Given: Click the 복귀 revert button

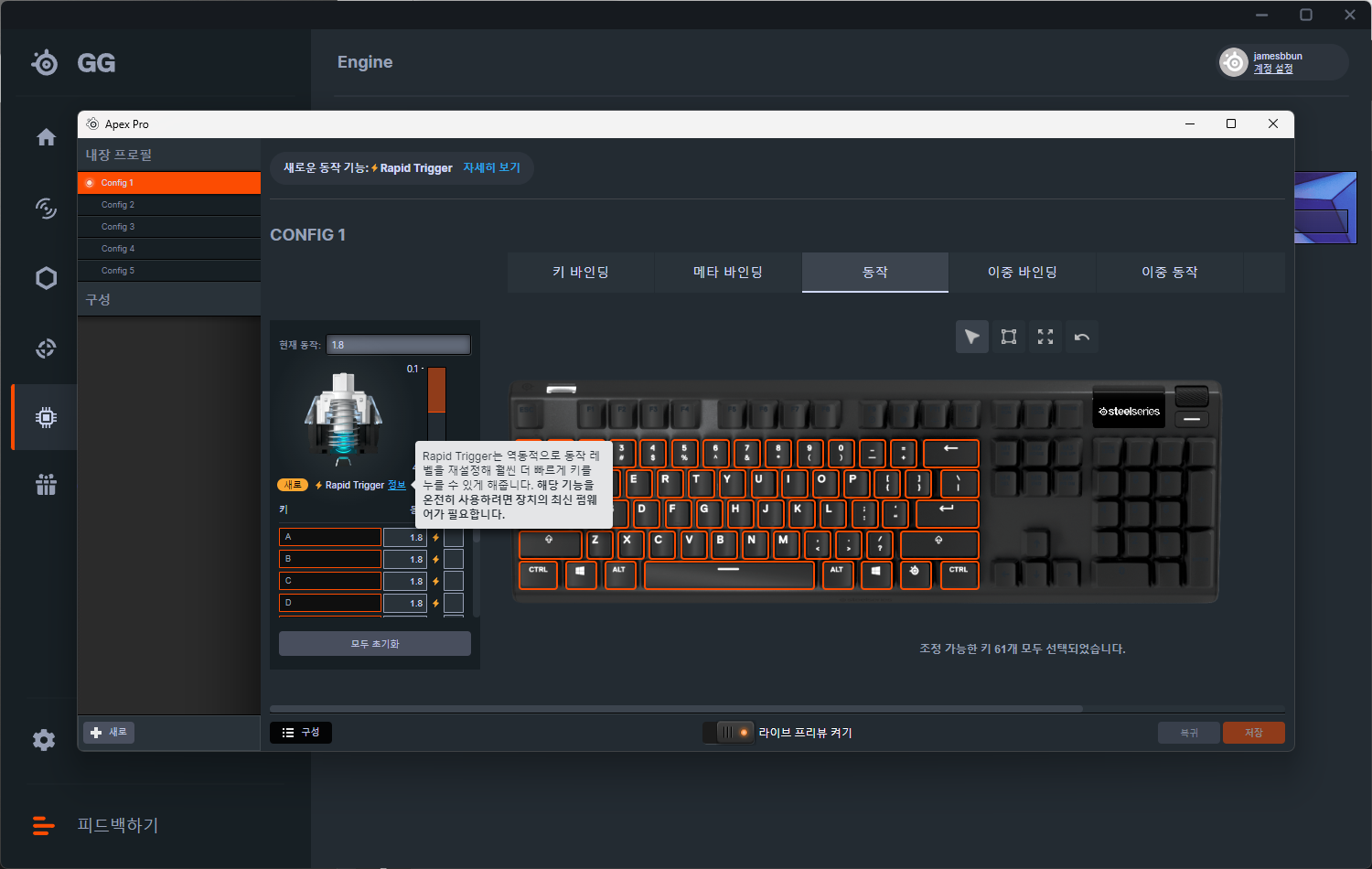Looking at the screenshot, I should click(1189, 733).
